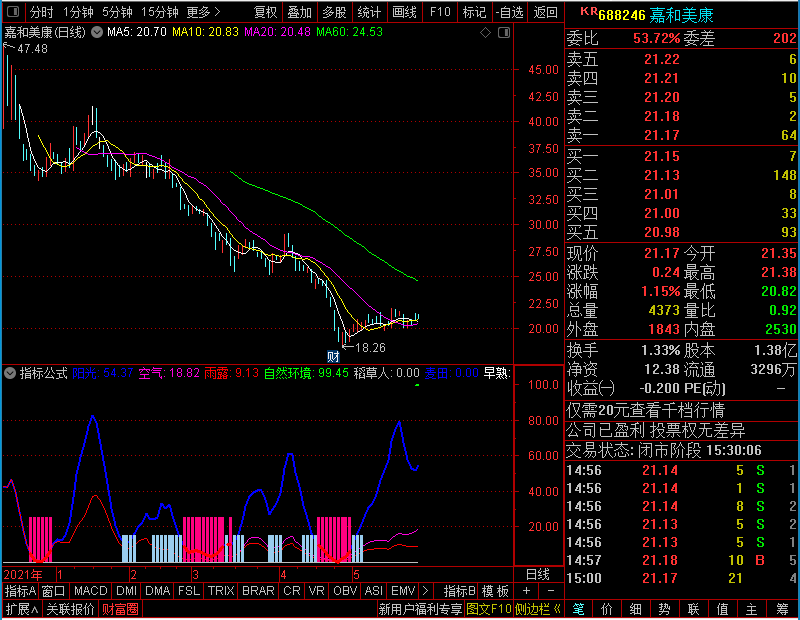Open the 模板 template menu
800x620 pixels.
coord(495,591)
